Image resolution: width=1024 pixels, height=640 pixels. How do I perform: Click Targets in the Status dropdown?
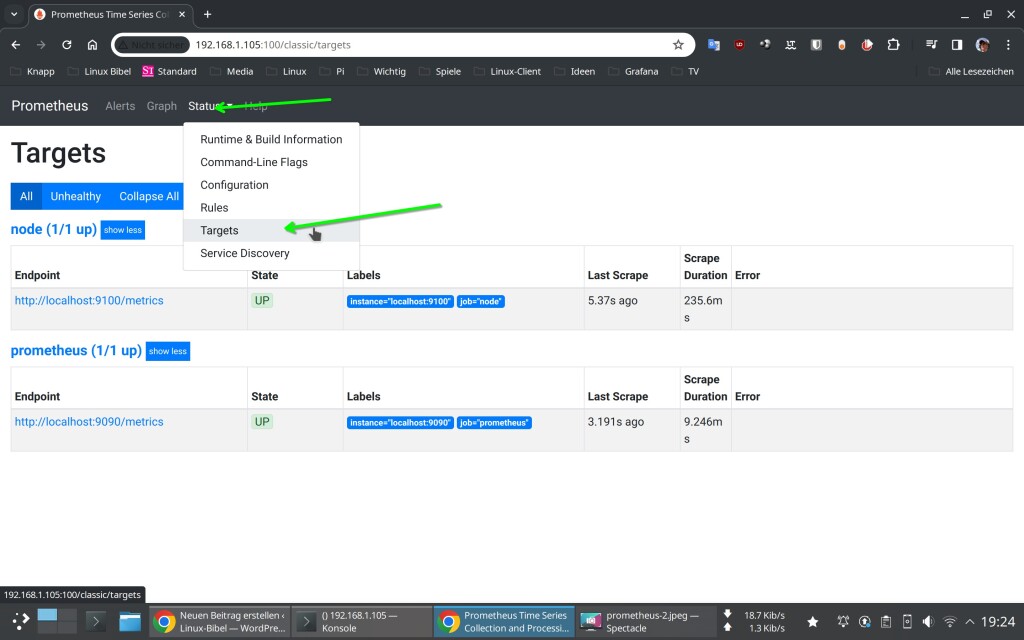pyautogui.click(x=271, y=231)
